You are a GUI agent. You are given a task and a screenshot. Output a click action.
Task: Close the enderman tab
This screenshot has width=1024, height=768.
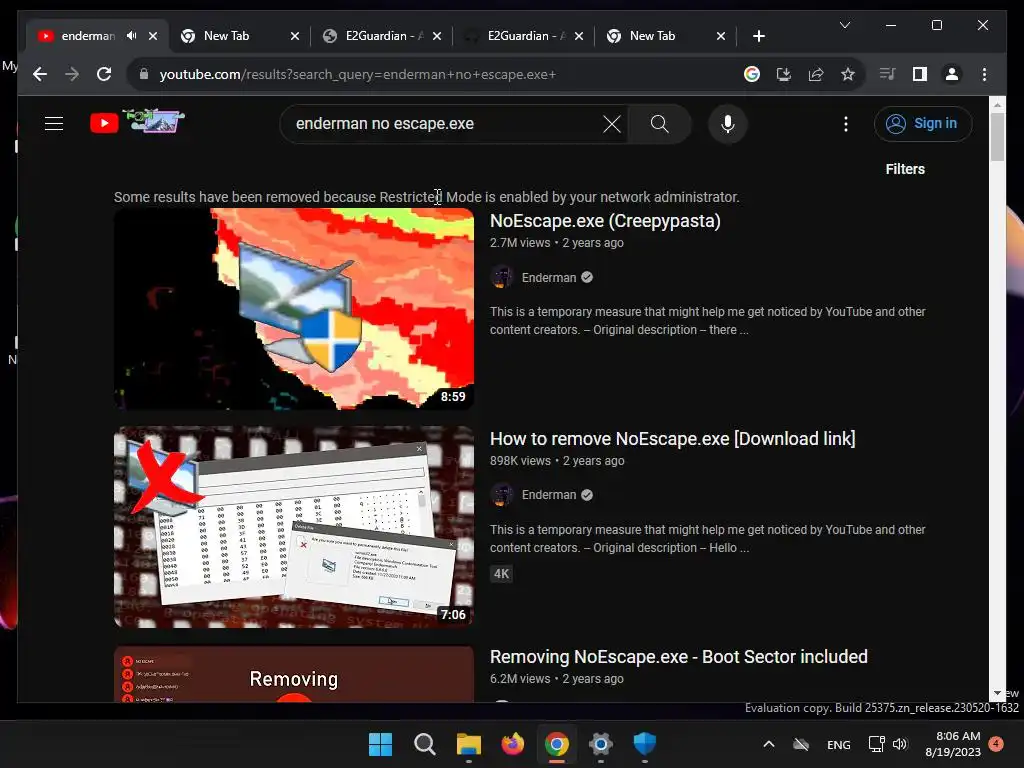tap(153, 36)
